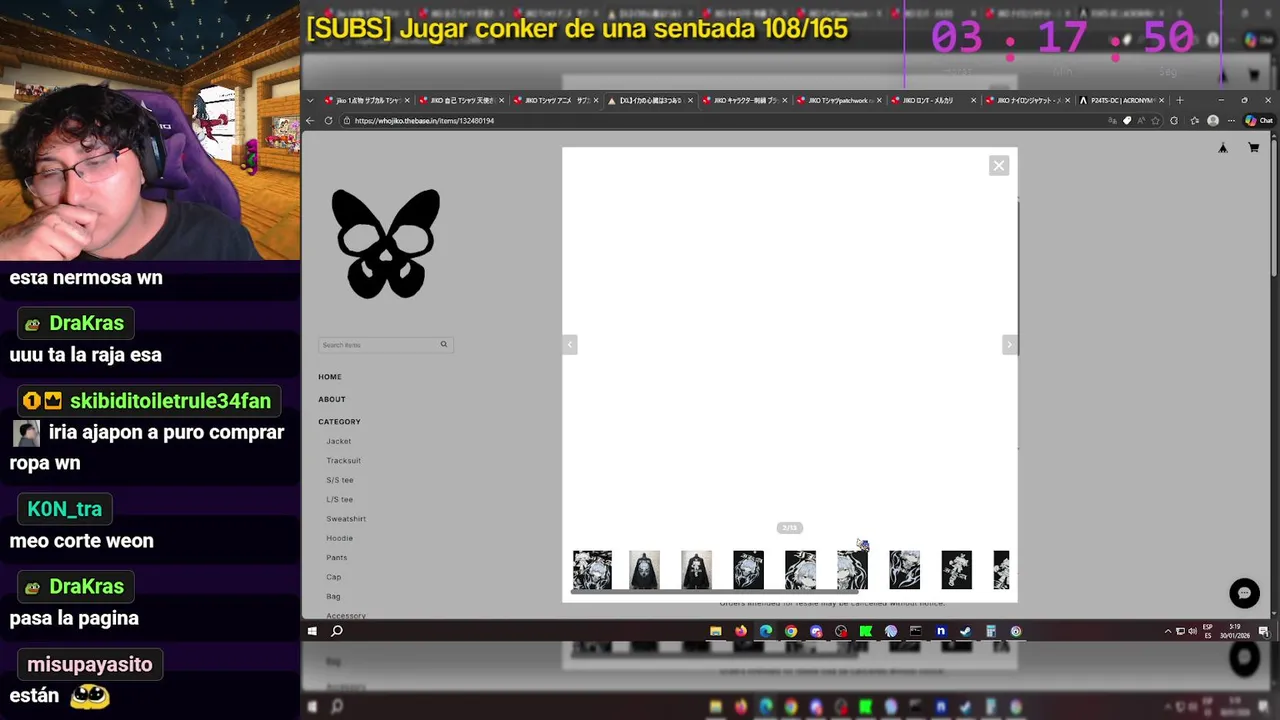The width and height of the screenshot is (1280, 720).
Task: Open the shopping cart icon
Action: point(1253,148)
